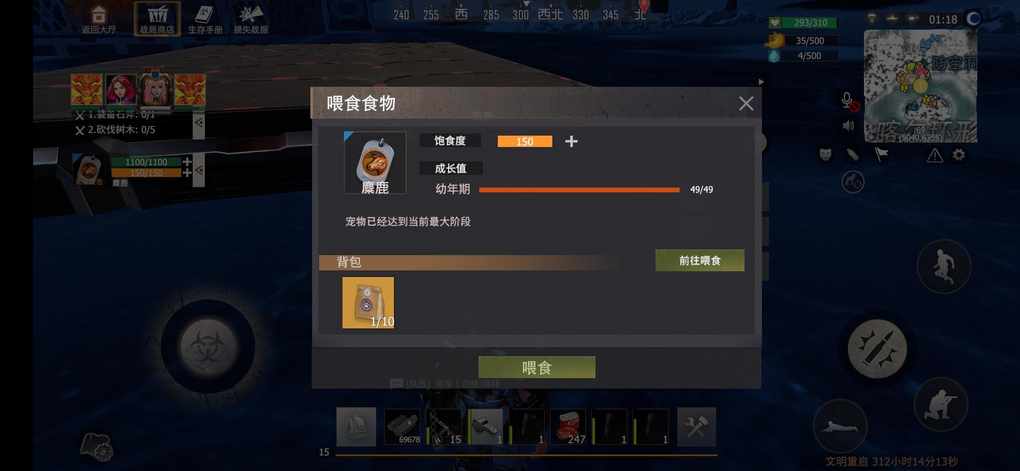Tap the prone stance icon
Viewport: 1020px width, 471px height.
[x=840, y=425]
